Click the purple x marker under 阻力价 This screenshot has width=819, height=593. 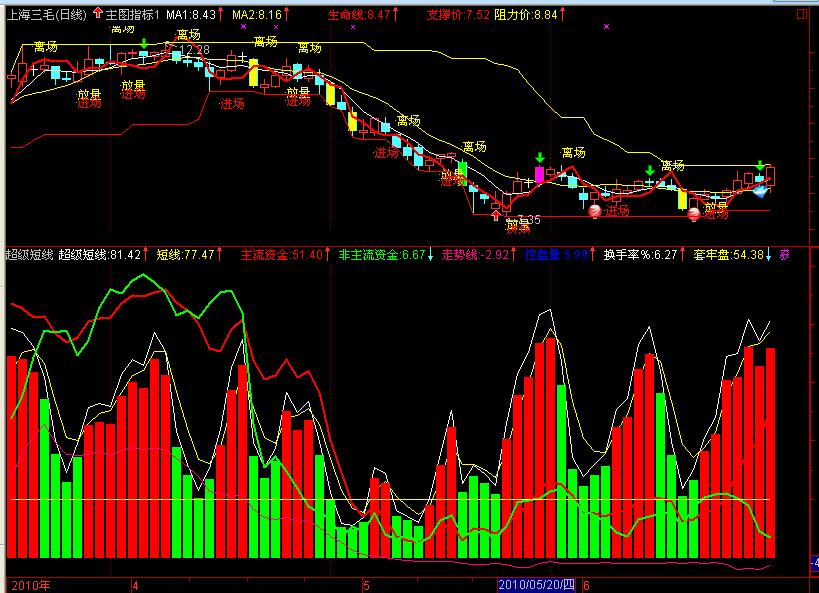(606, 26)
